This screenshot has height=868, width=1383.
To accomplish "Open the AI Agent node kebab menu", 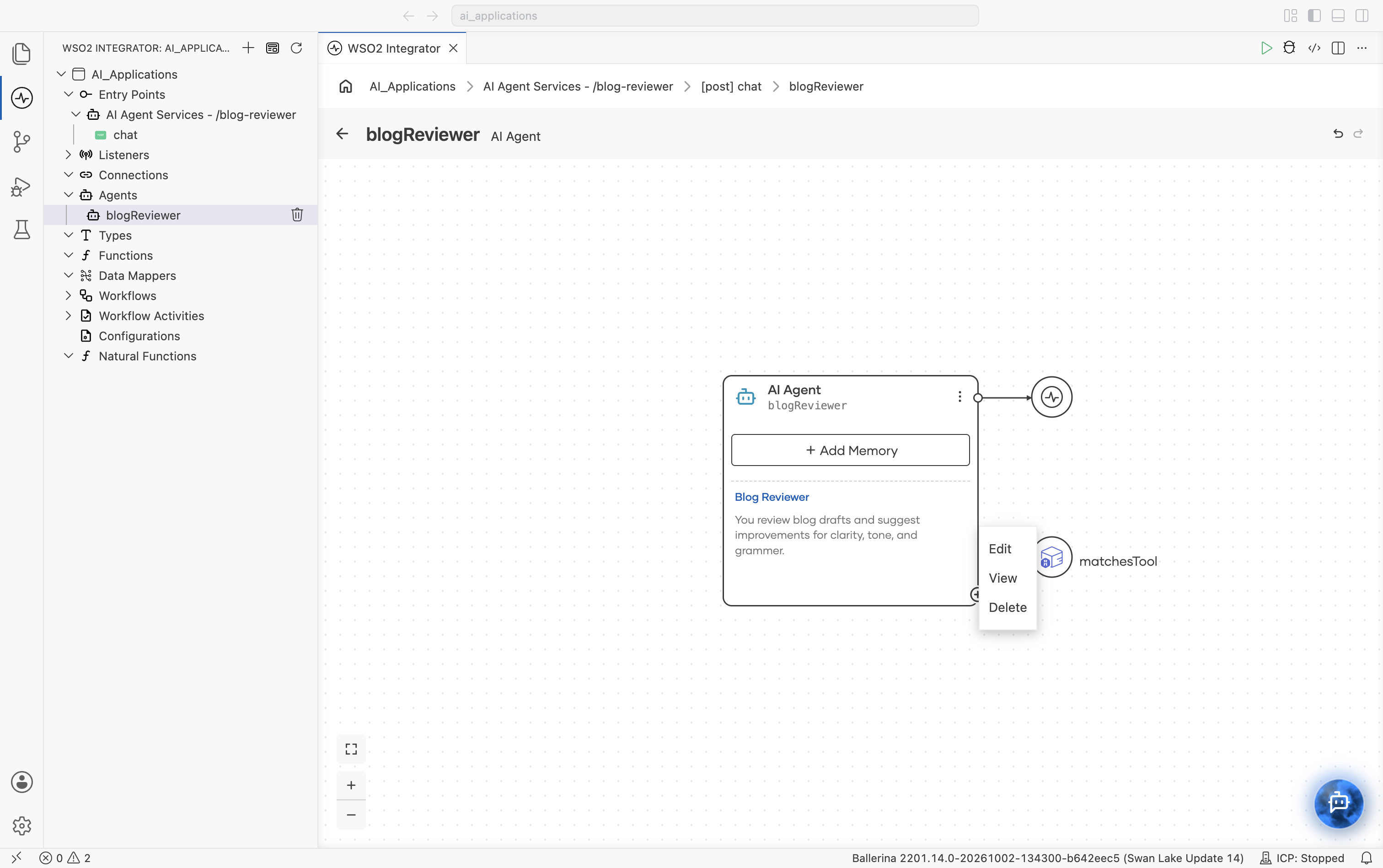I will coord(960,396).
